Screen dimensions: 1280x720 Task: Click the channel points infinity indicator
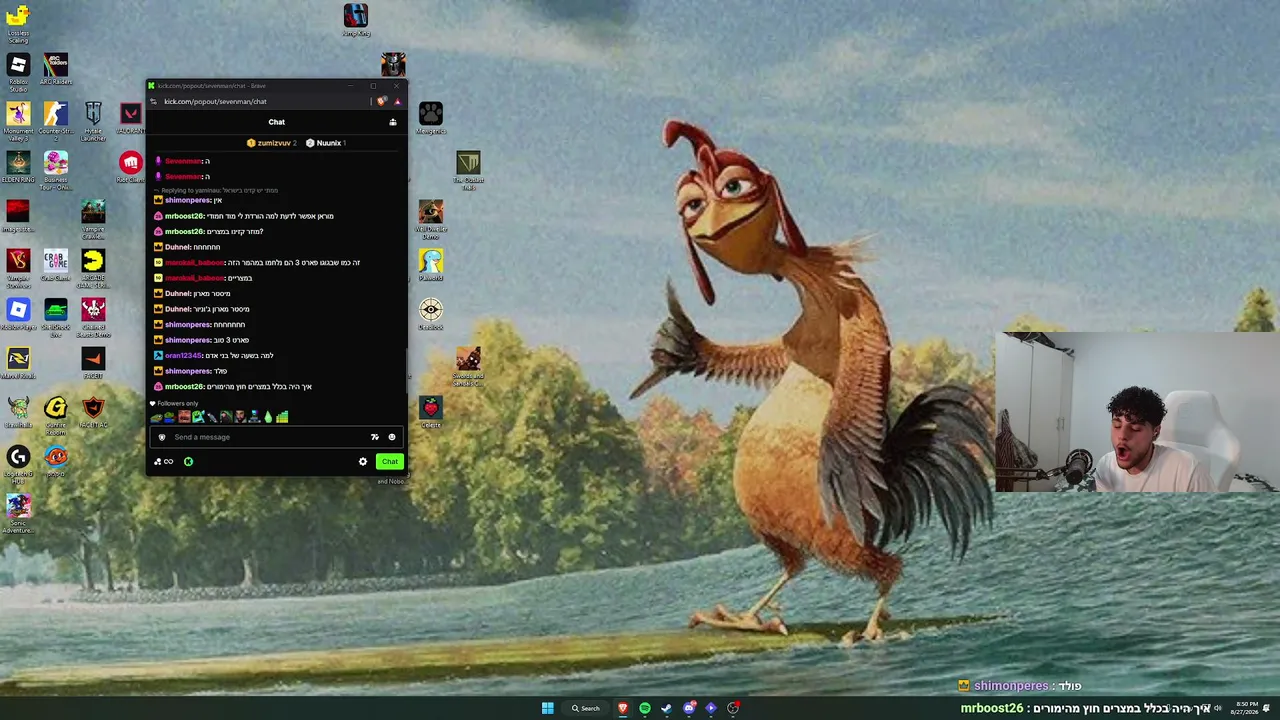tap(164, 462)
